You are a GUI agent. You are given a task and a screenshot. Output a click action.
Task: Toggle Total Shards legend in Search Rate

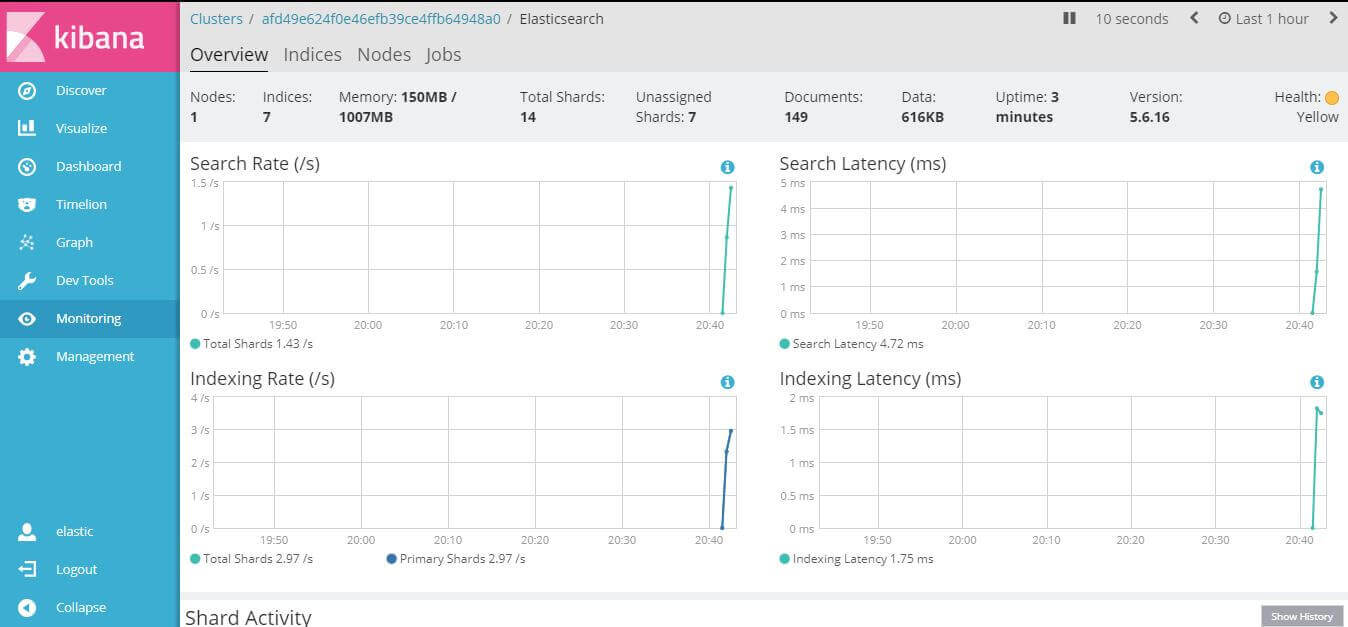pos(251,343)
